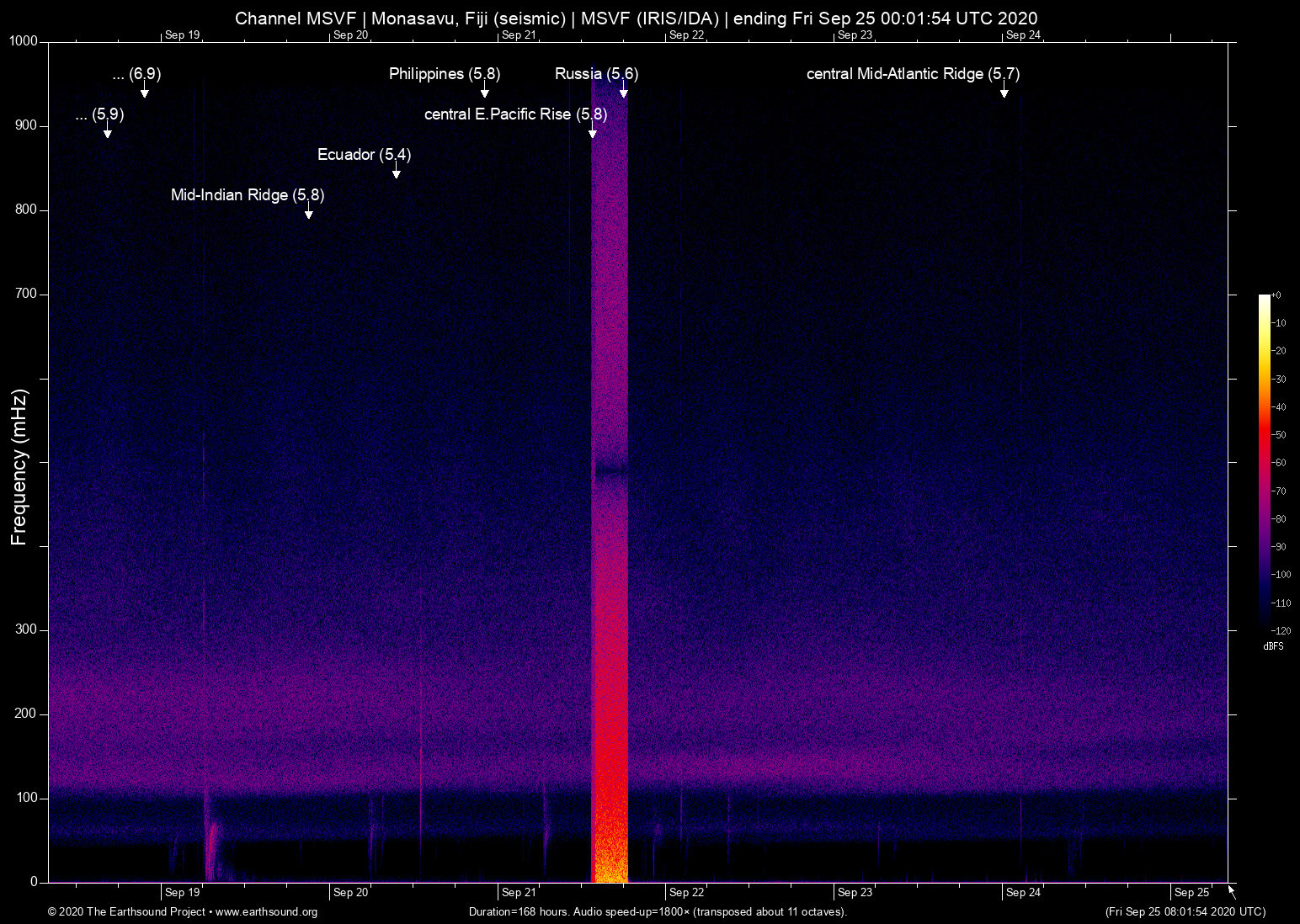This screenshot has height=924, width=1300.
Task: Select the unnamed (5.9) event arrow marker
Action: pyautogui.click(x=107, y=132)
